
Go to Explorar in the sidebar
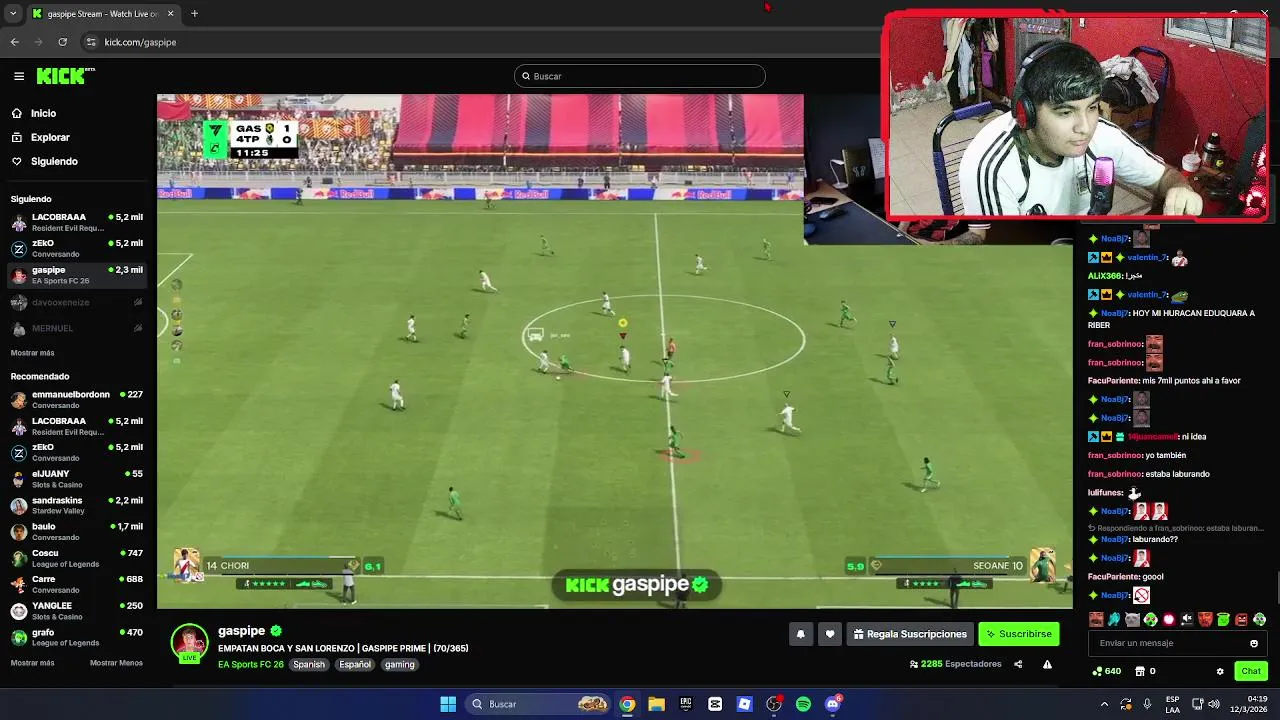(50, 138)
